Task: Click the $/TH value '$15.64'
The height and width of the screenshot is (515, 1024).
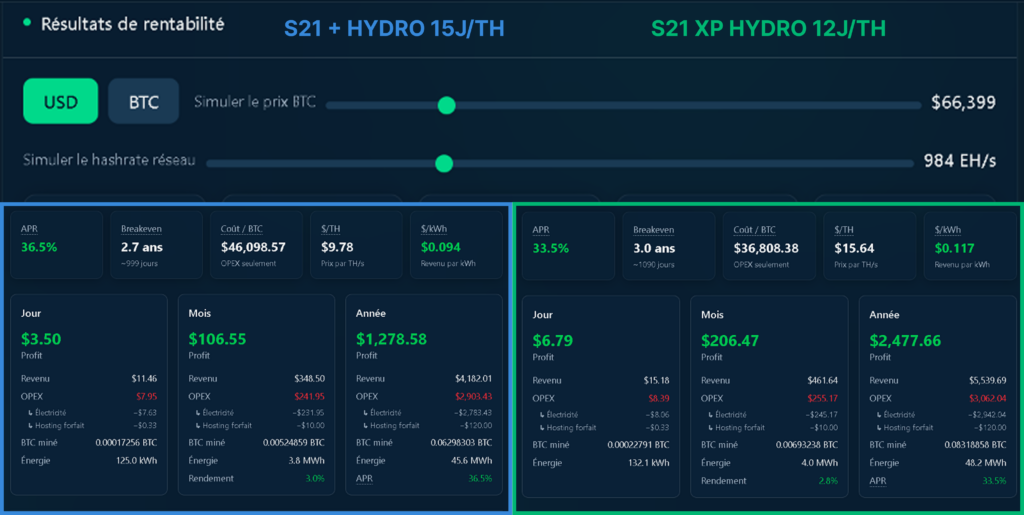Action: (x=854, y=249)
